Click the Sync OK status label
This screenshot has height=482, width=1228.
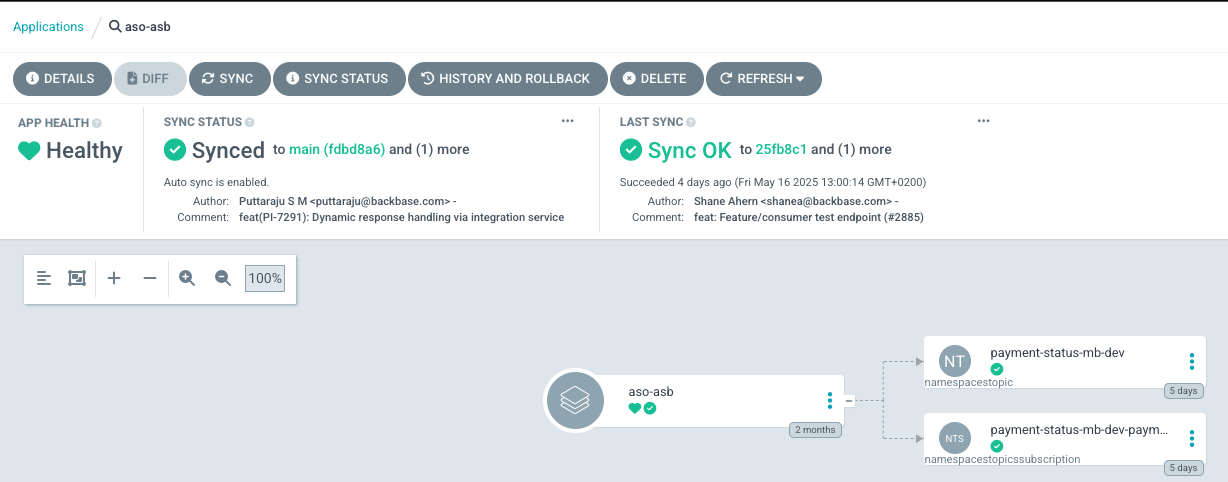(x=690, y=150)
